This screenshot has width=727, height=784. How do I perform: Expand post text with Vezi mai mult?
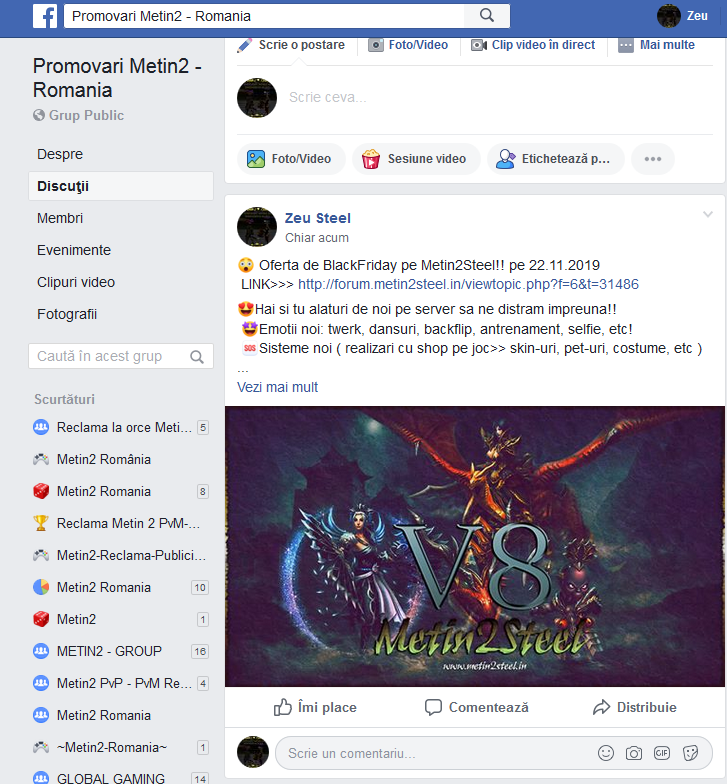[x=278, y=388]
